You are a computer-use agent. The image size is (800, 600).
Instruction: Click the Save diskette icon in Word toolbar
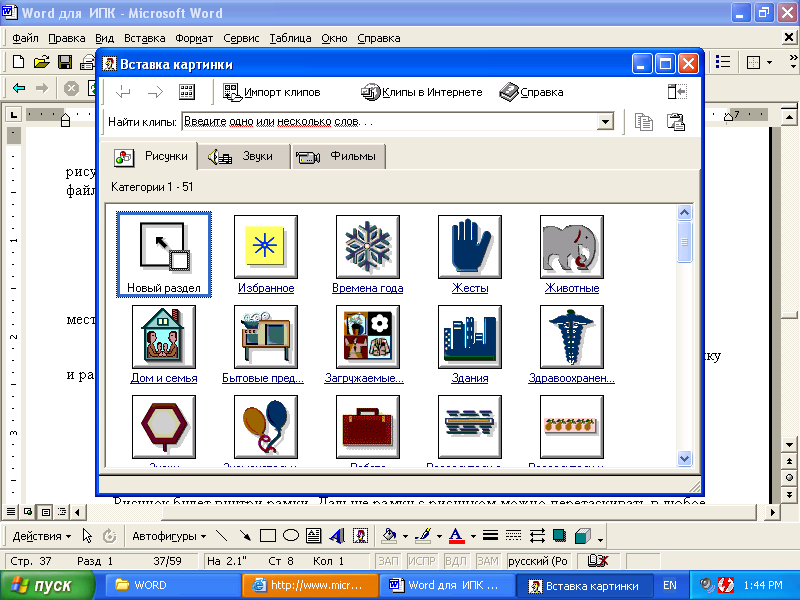tap(65, 62)
